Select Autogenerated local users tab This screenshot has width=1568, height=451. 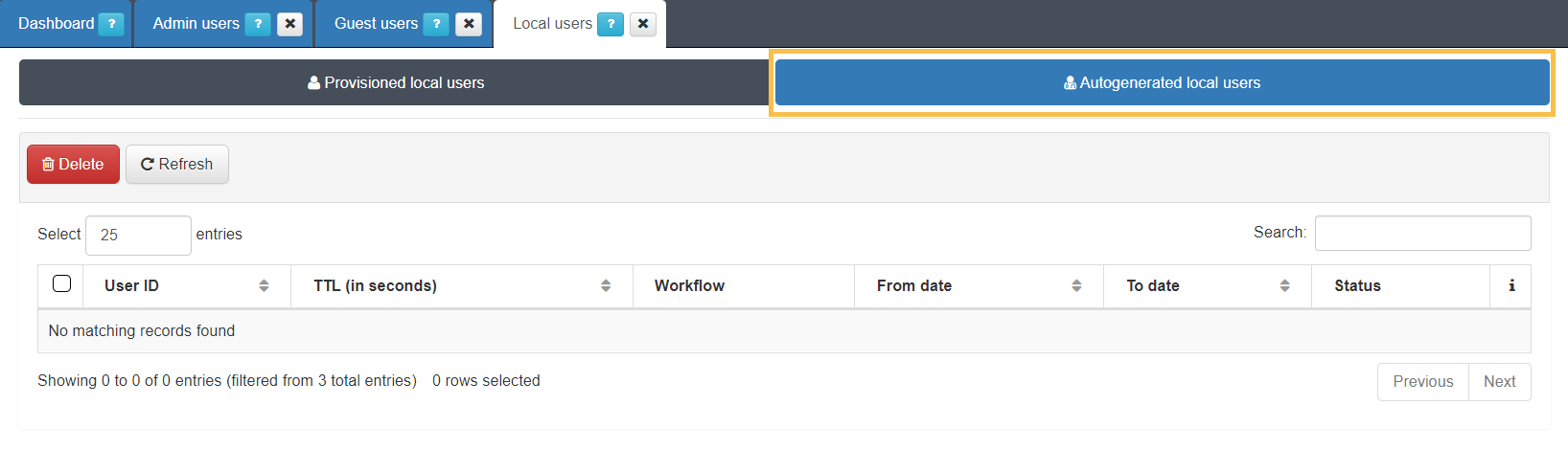click(1162, 82)
